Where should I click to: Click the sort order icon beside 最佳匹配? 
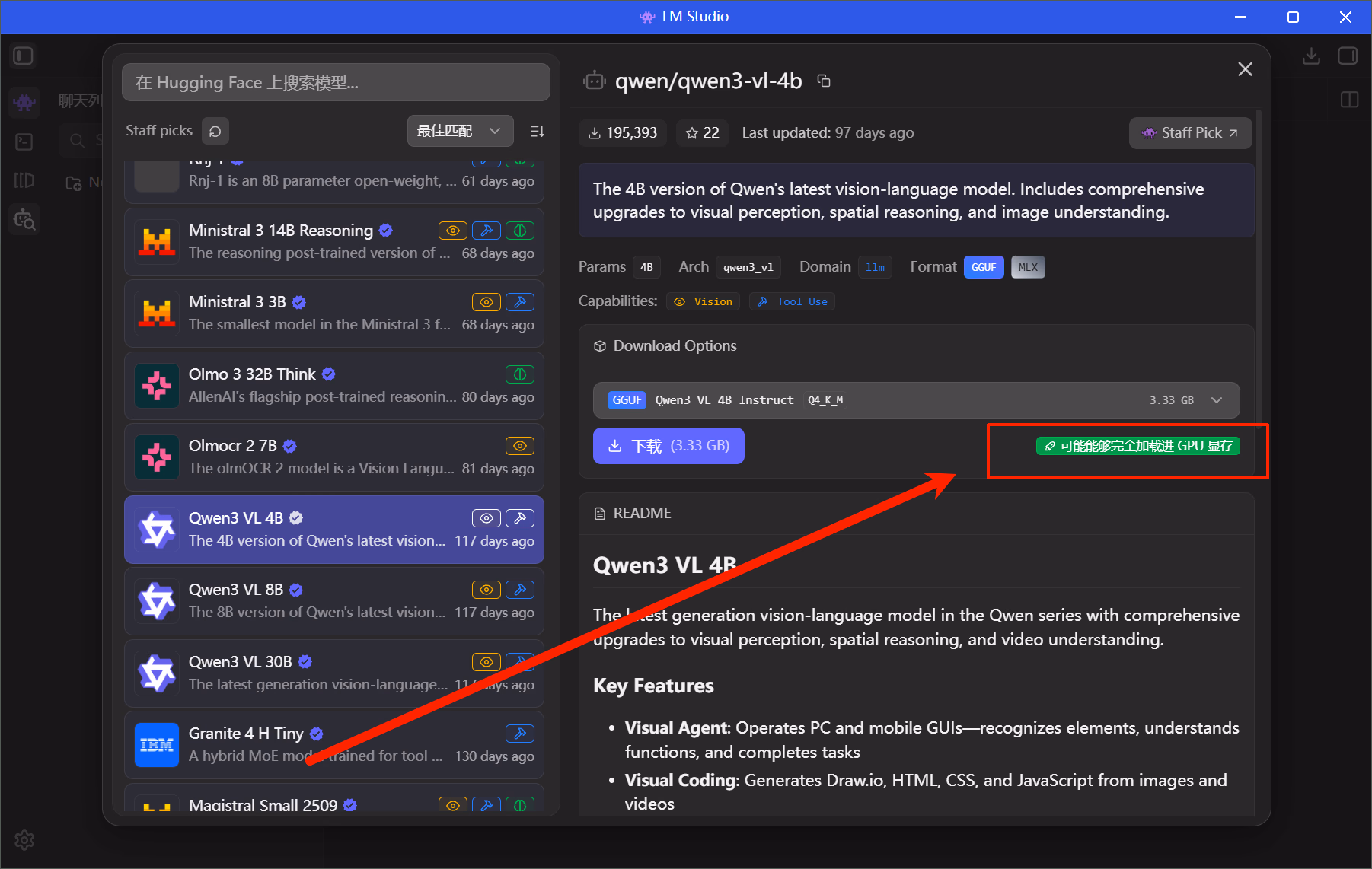pyautogui.click(x=537, y=131)
